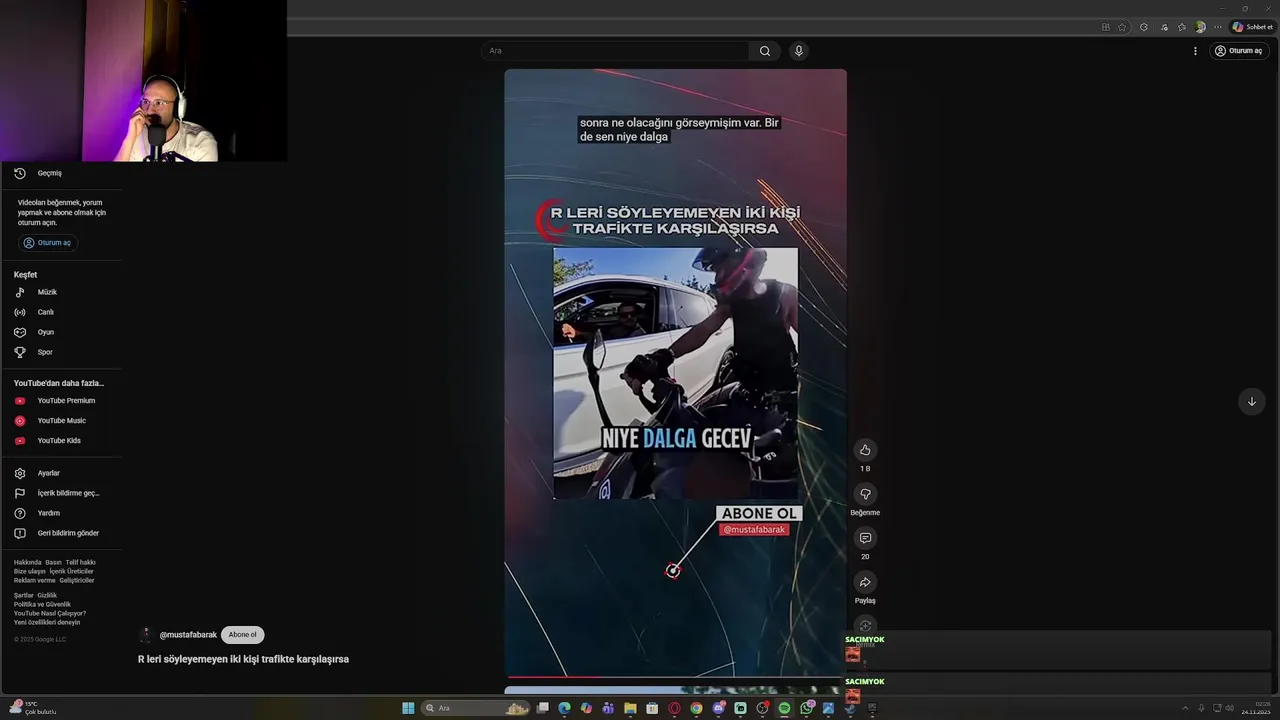Add page to browser favorites star

click(x=1122, y=27)
